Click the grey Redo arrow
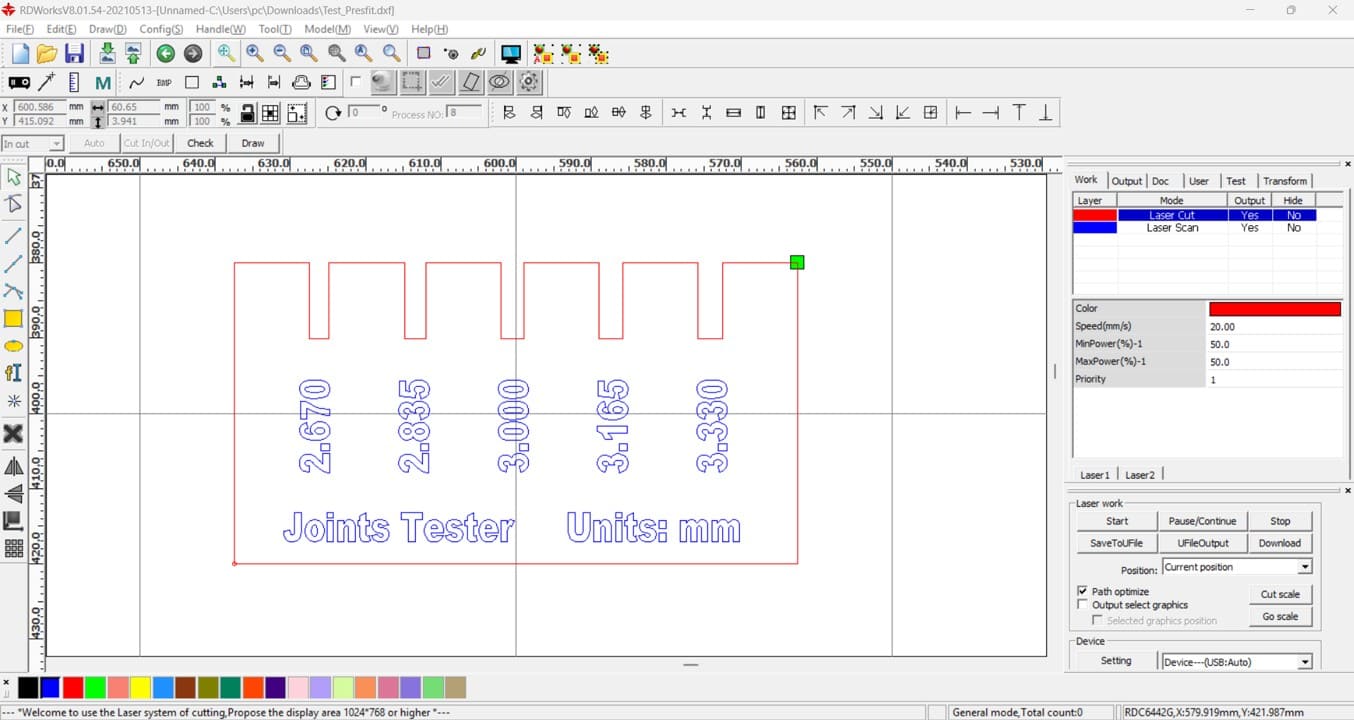The width and height of the screenshot is (1354, 720). tap(192, 54)
